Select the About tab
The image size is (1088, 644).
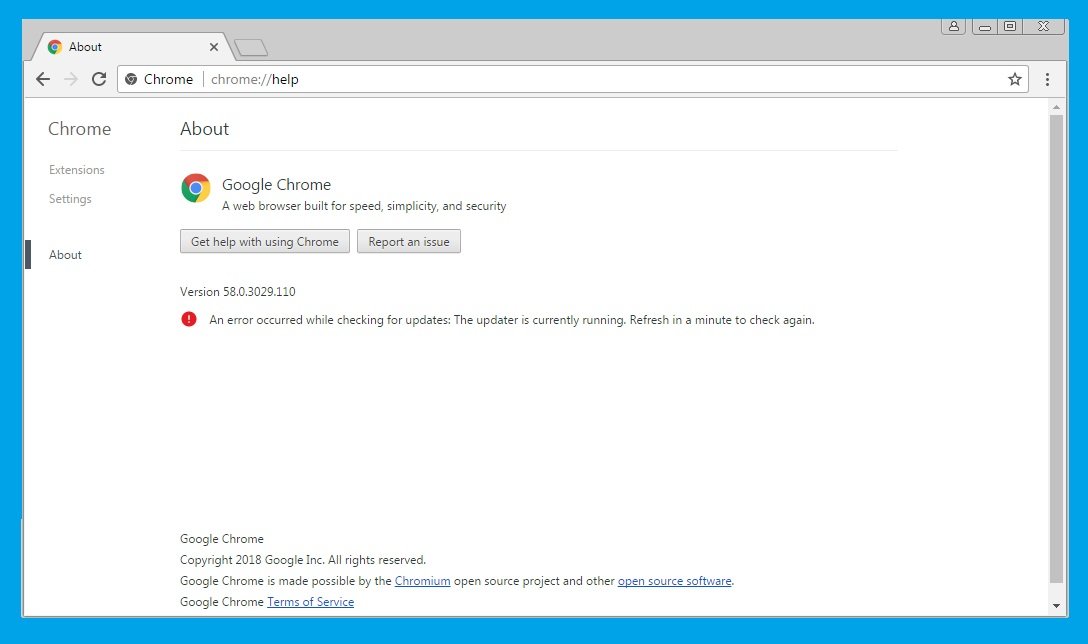(132, 46)
